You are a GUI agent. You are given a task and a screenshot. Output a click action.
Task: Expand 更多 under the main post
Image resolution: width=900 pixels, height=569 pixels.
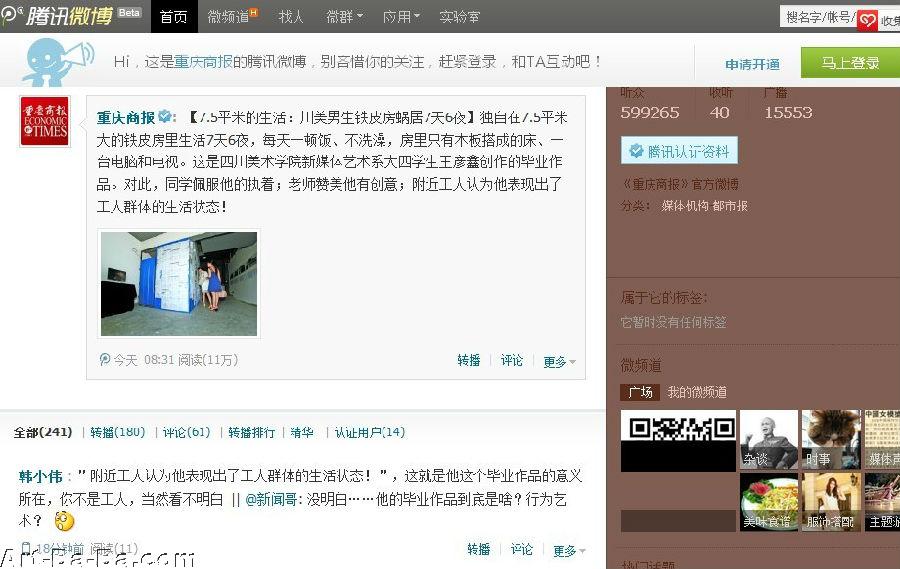point(560,361)
